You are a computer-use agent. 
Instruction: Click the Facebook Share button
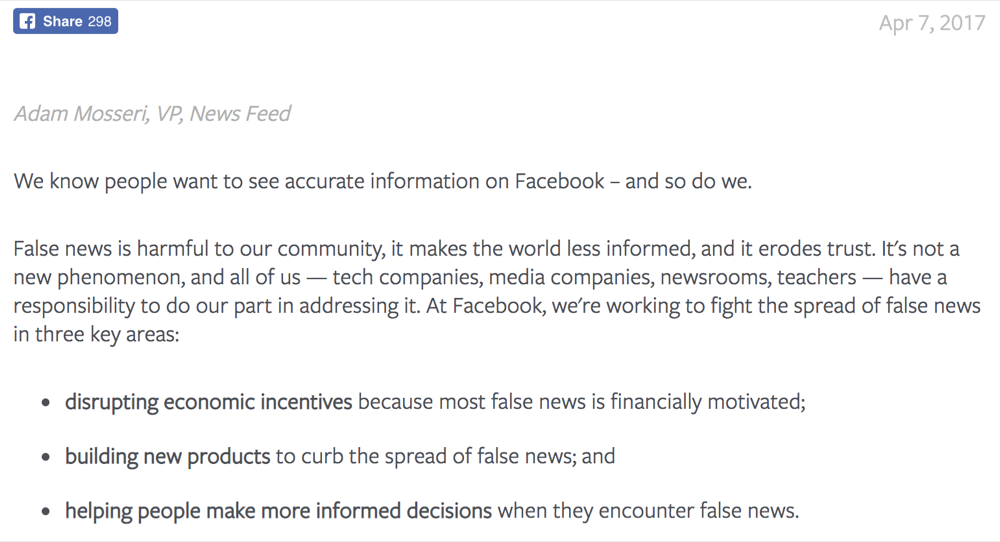[65, 21]
